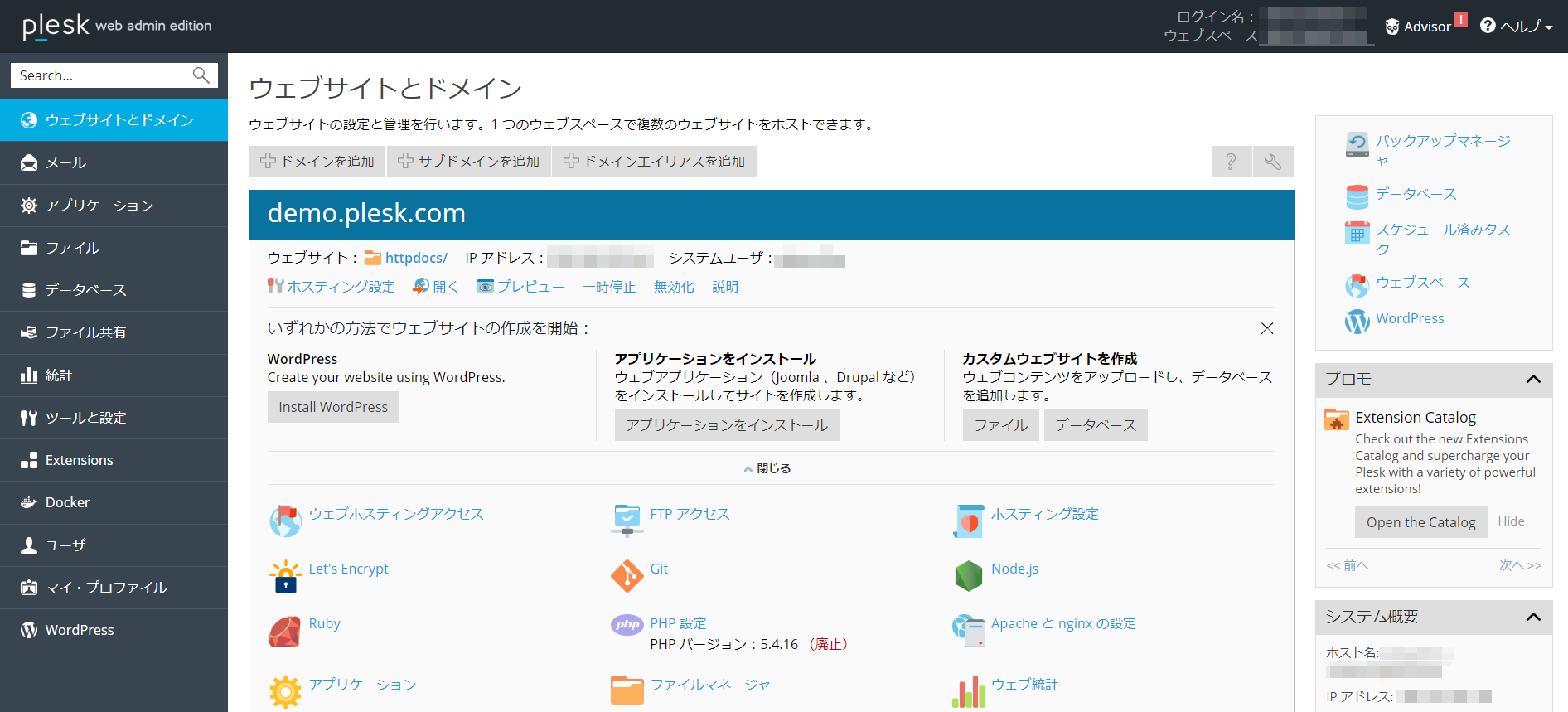
Task: Click the データベース button under カスタムウェブサイト
Action: (x=1096, y=425)
